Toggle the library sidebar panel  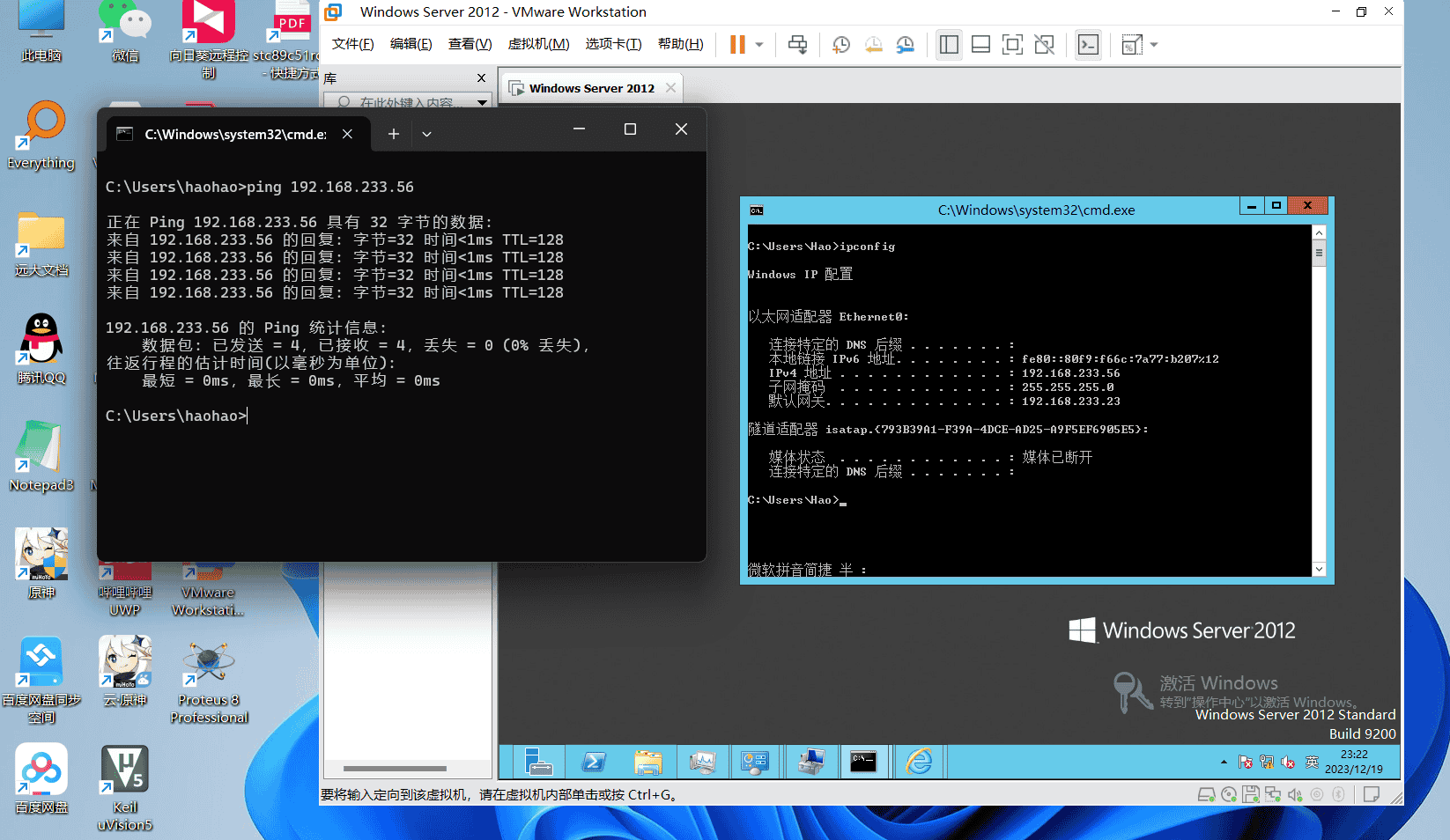[x=949, y=44]
